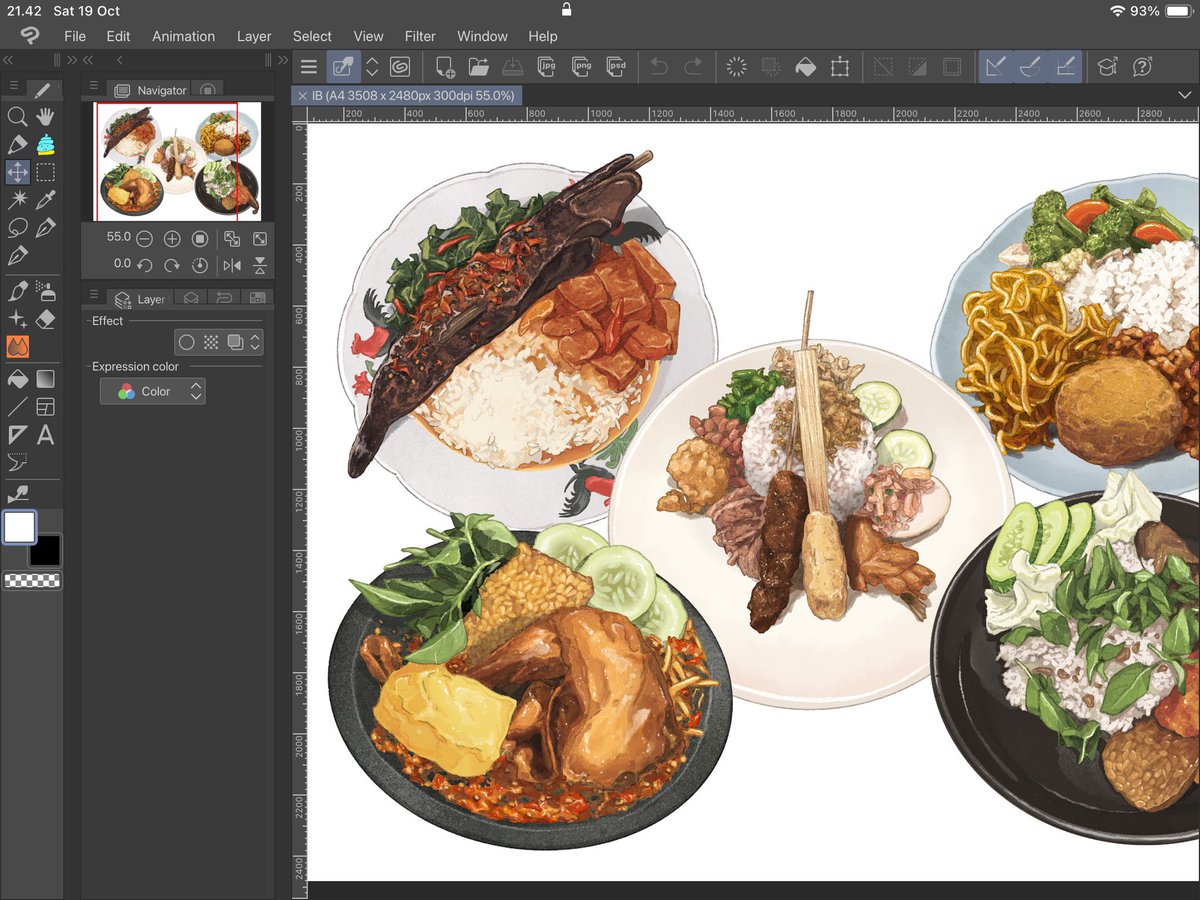Select the black sub drawing color
The image size is (1200, 900).
coord(45,550)
